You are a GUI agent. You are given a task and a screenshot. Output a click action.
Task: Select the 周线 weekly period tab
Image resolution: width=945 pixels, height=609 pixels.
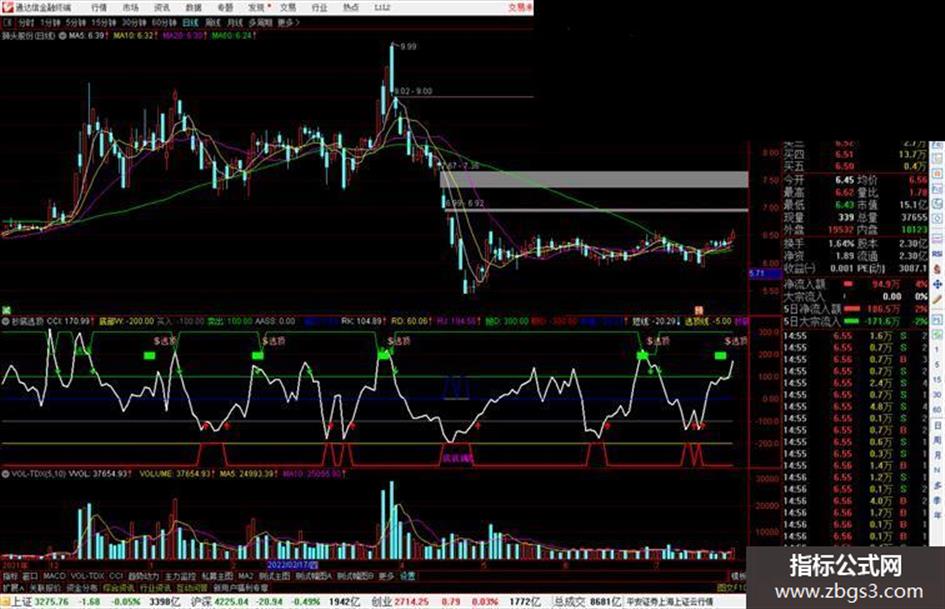(213, 22)
